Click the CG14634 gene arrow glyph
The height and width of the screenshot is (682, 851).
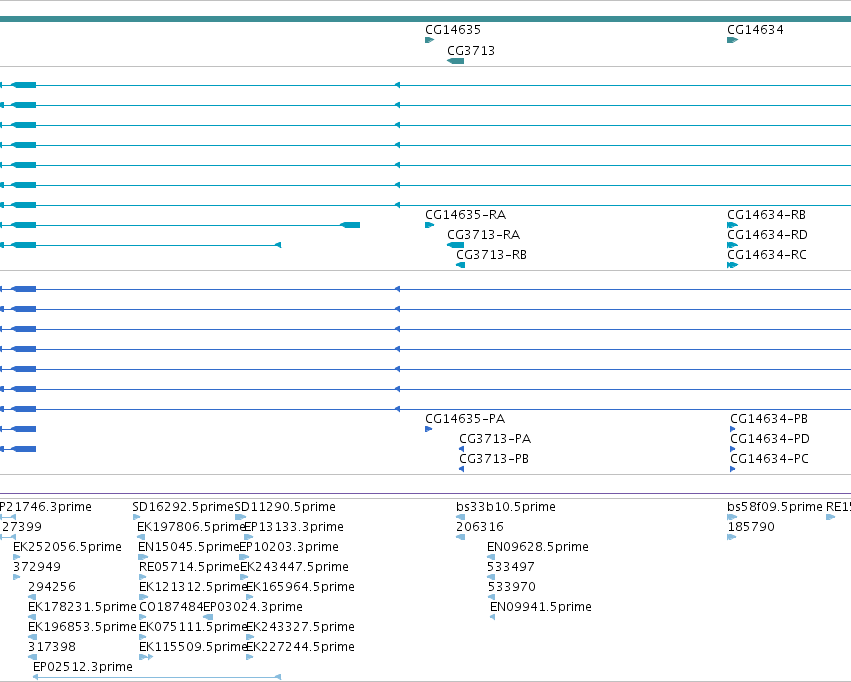click(x=732, y=40)
